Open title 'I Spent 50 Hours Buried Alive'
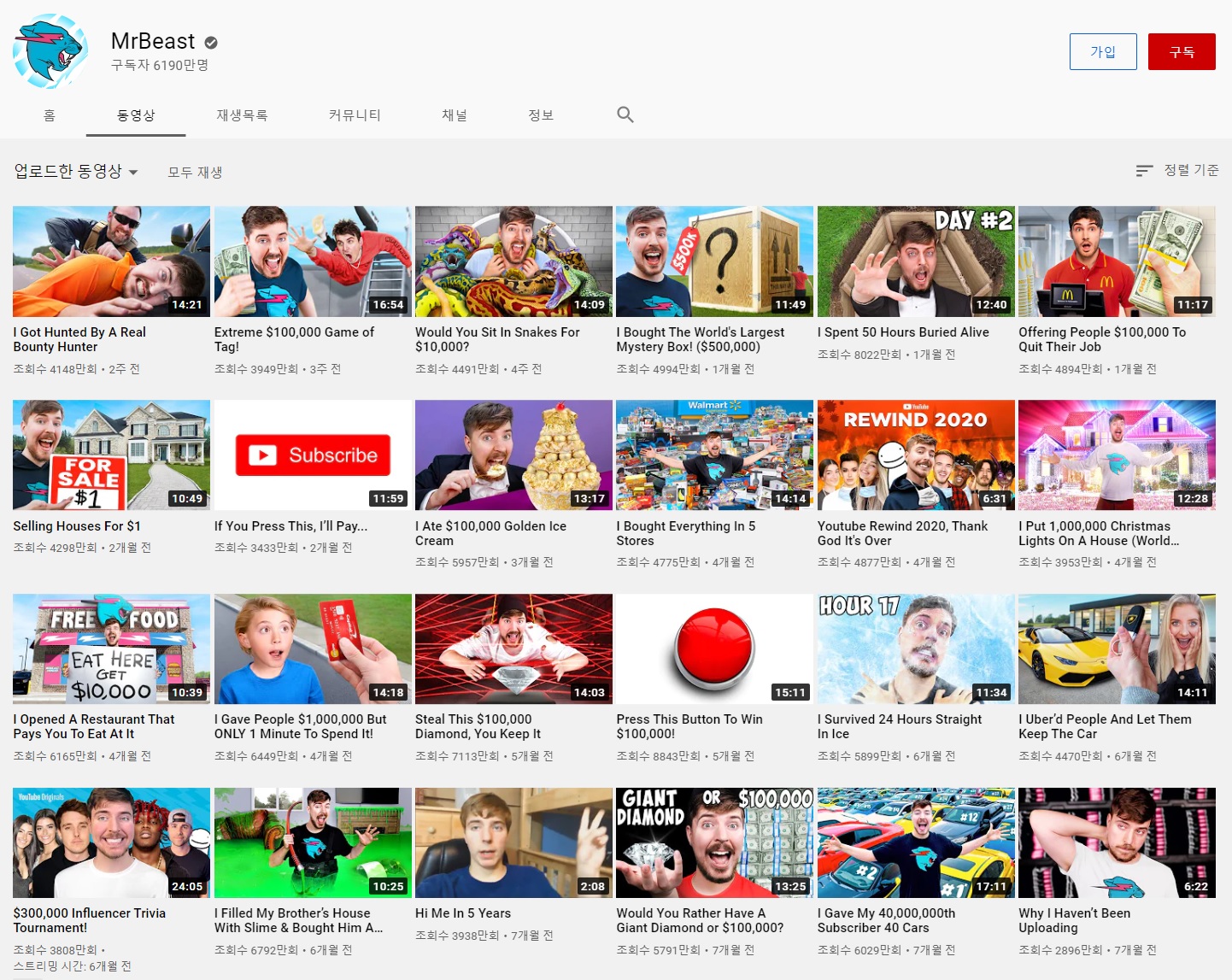The height and width of the screenshot is (980, 1232). click(x=903, y=332)
